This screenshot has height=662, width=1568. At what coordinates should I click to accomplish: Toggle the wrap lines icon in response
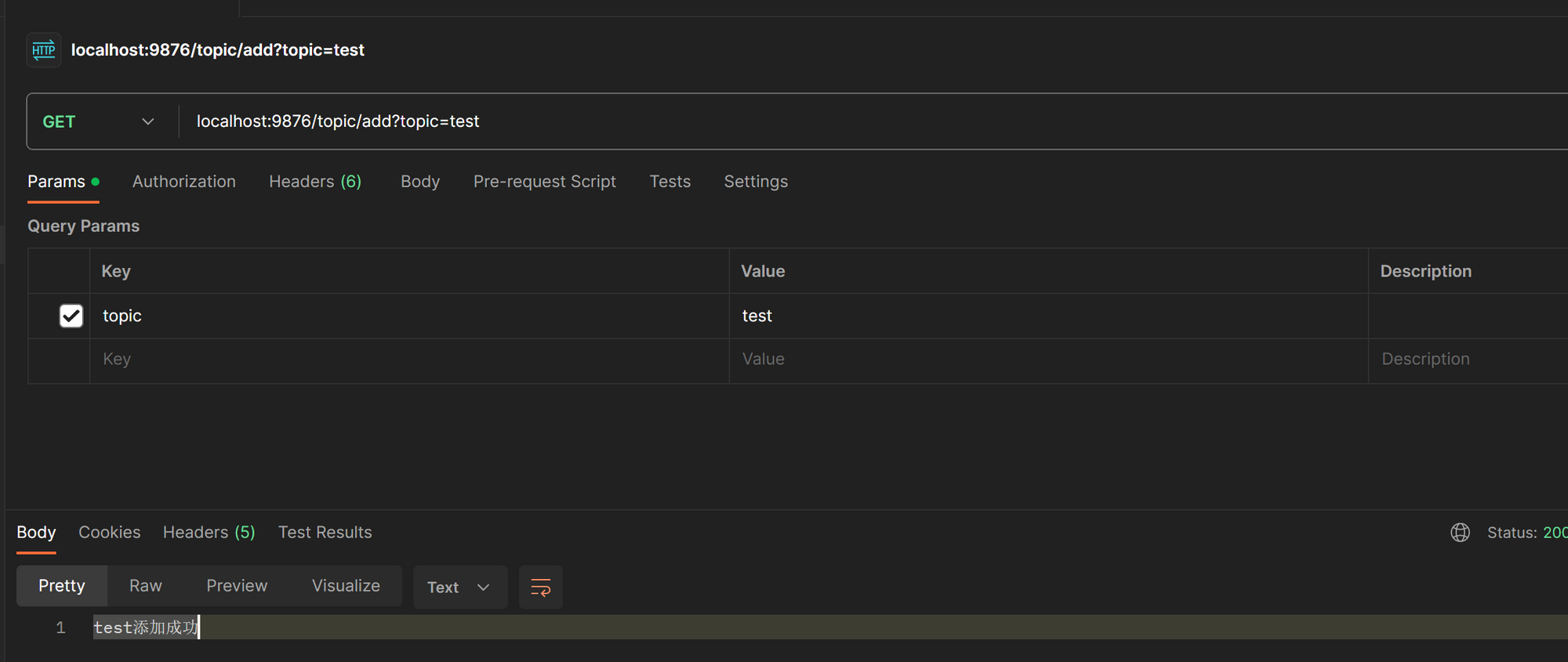[541, 588]
